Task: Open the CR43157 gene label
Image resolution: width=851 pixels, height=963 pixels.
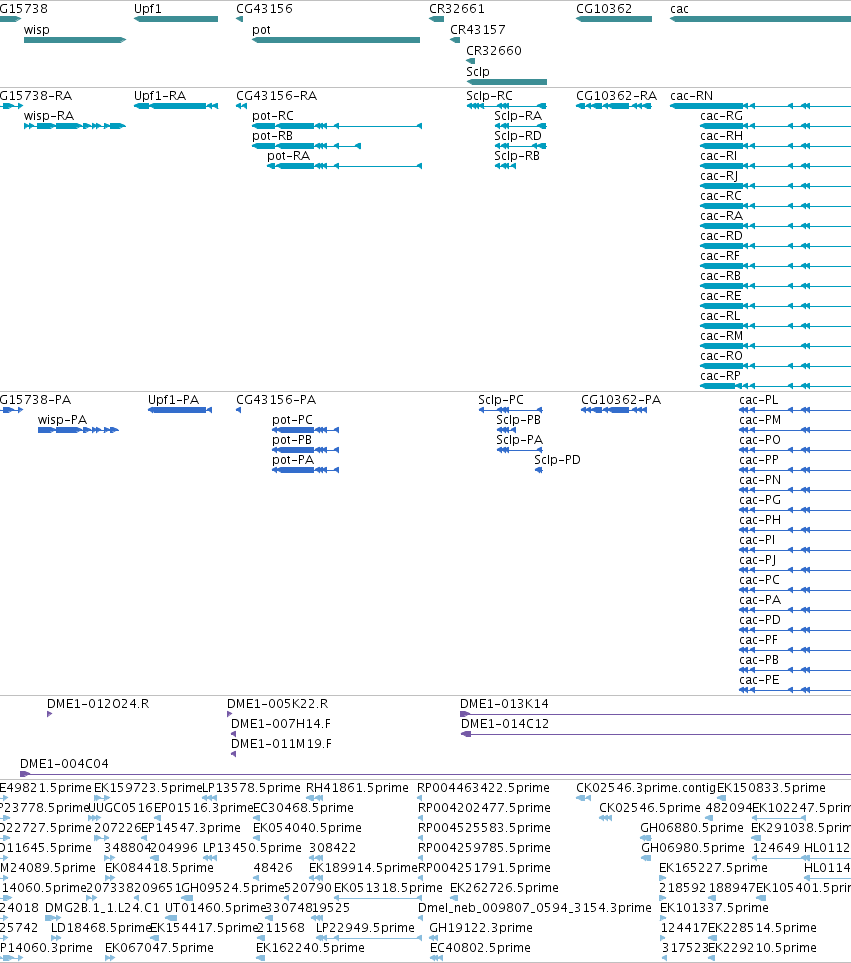Action: [x=478, y=29]
